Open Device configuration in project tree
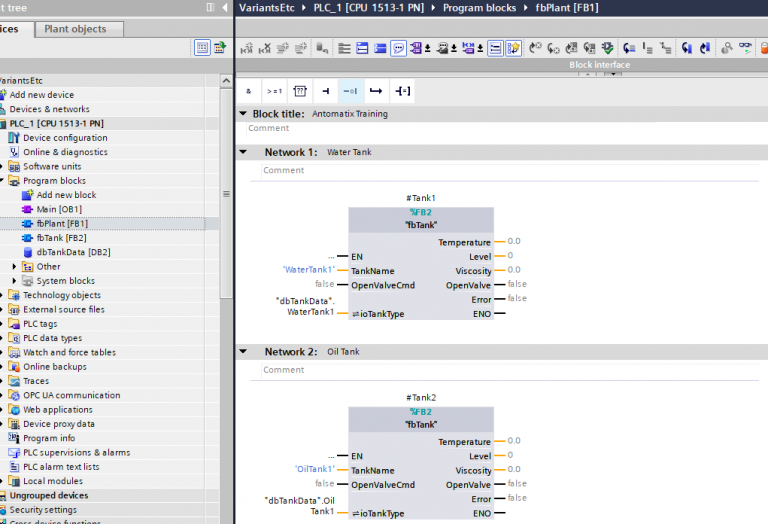Viewport: 768px width, 524px height. tap(64, 138)
